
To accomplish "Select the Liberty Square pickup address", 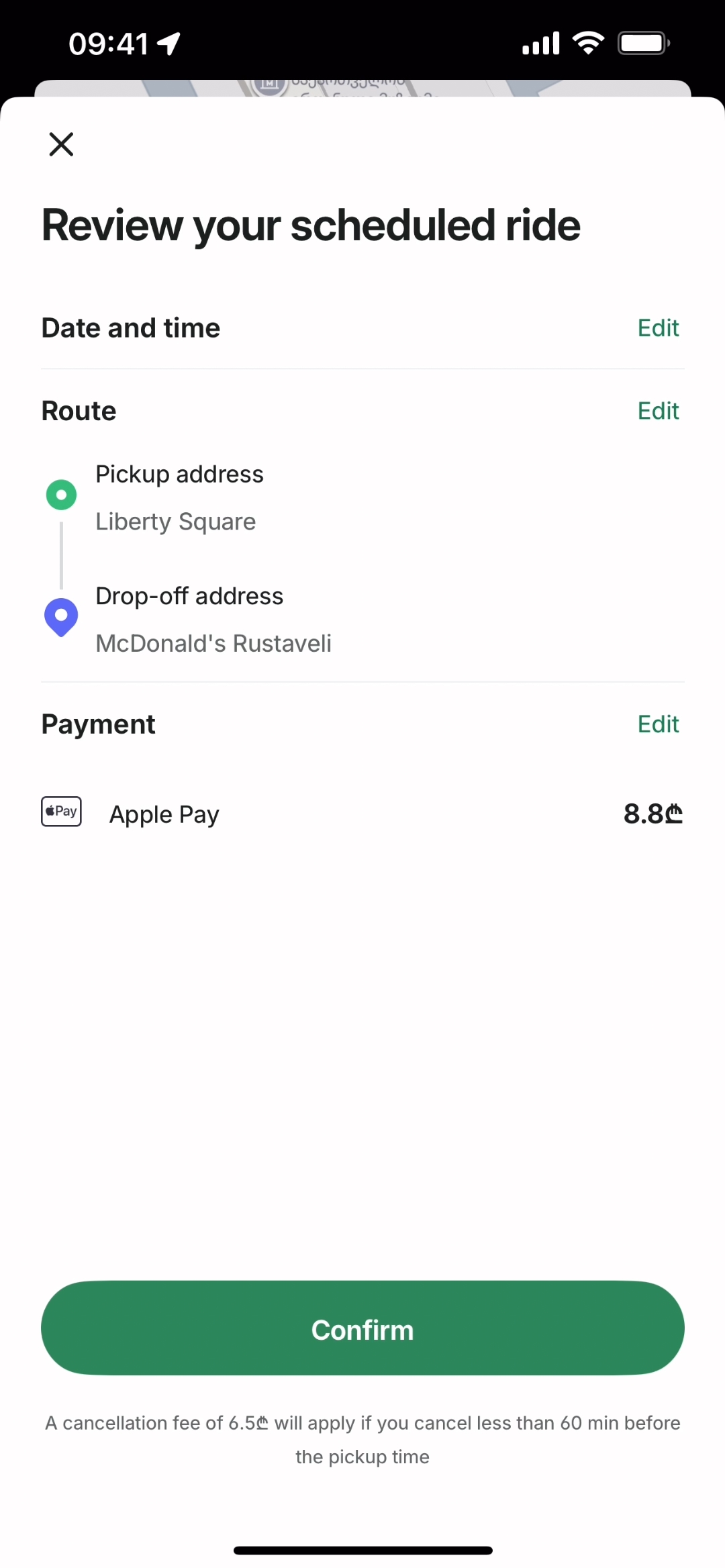I will coord(176,522).
